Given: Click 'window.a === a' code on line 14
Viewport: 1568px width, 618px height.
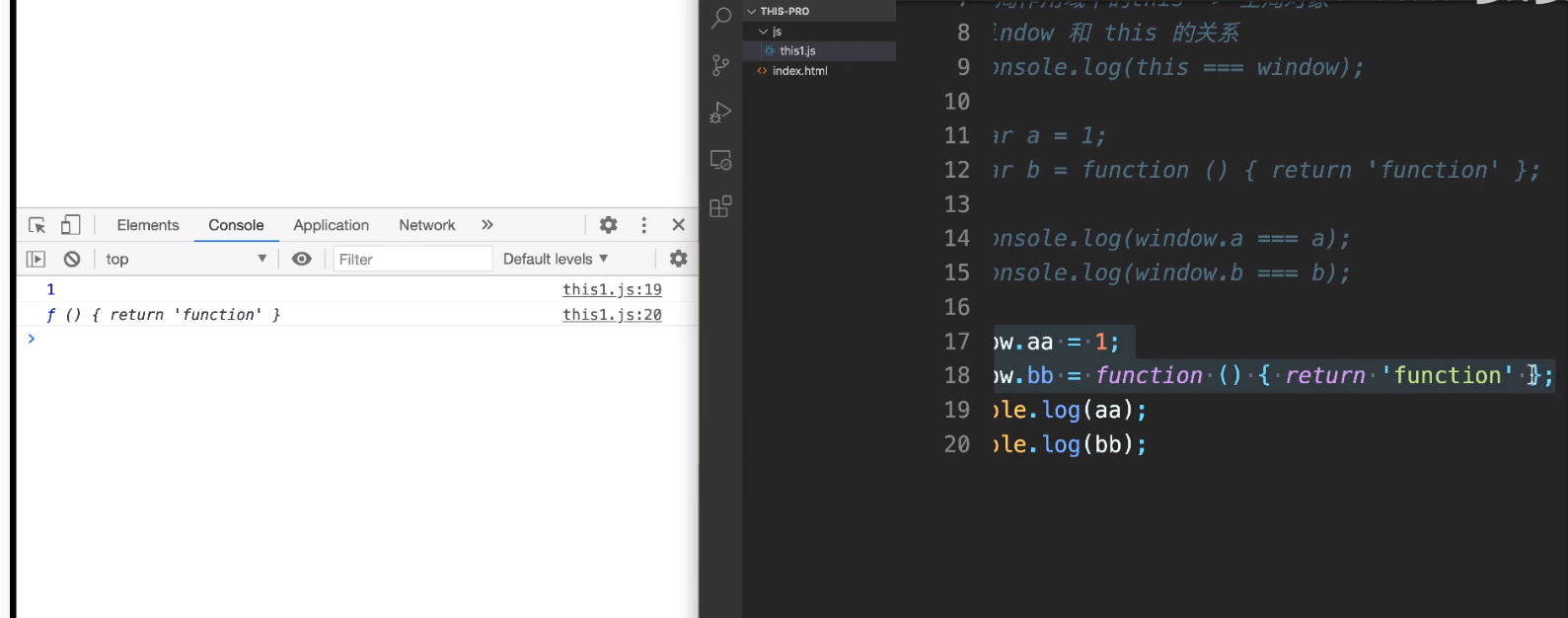Looking at the screenshot, I should [1230, 238].
